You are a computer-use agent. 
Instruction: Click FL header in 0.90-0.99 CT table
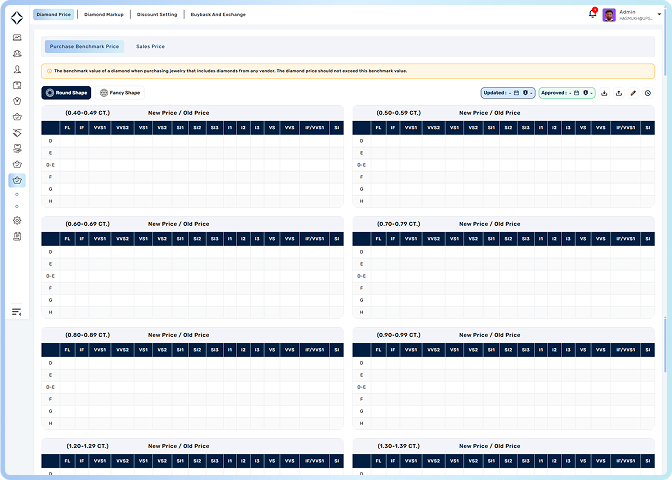(x=378, y=350)
